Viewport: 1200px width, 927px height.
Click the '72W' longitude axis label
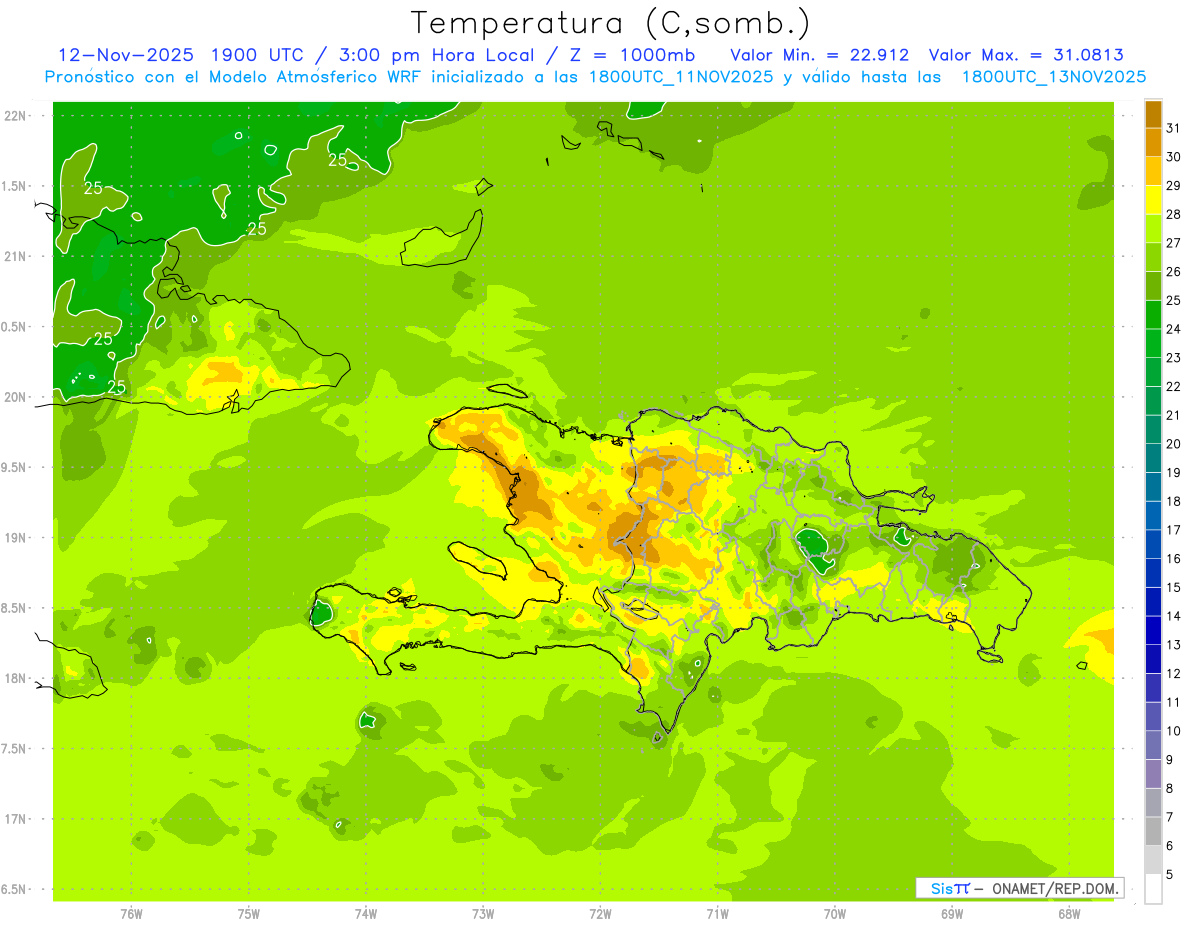[x=600, y=913]
